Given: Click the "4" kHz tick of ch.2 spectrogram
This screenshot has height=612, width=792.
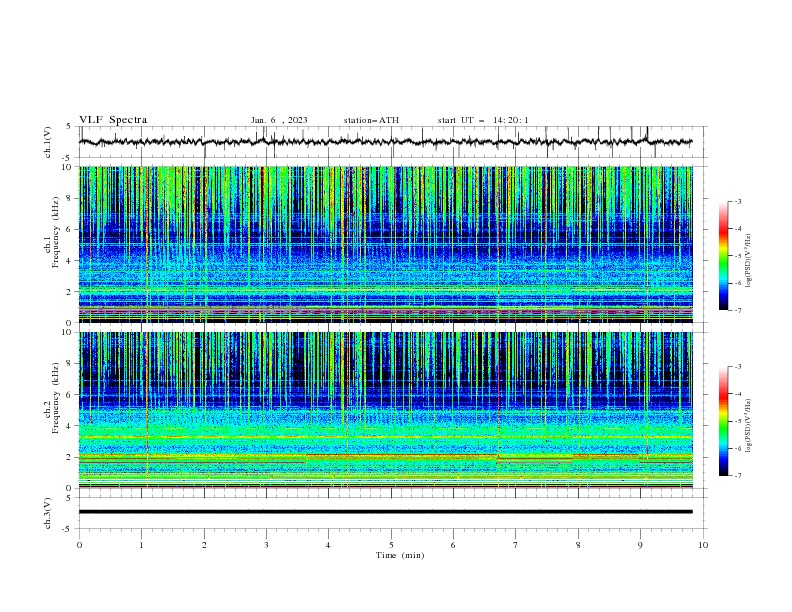Looking at the screenshot, I should pyautogui.click(x=70, y=426).
